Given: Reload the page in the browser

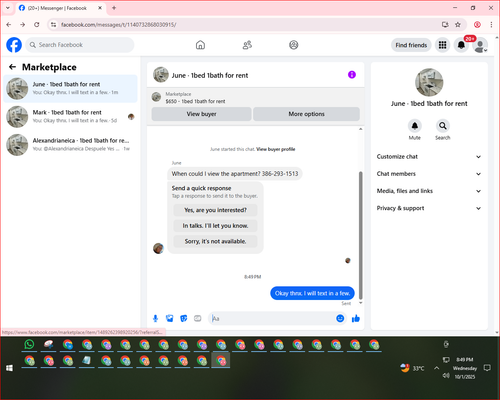Looking at the screenshot, I should point(37,25).
